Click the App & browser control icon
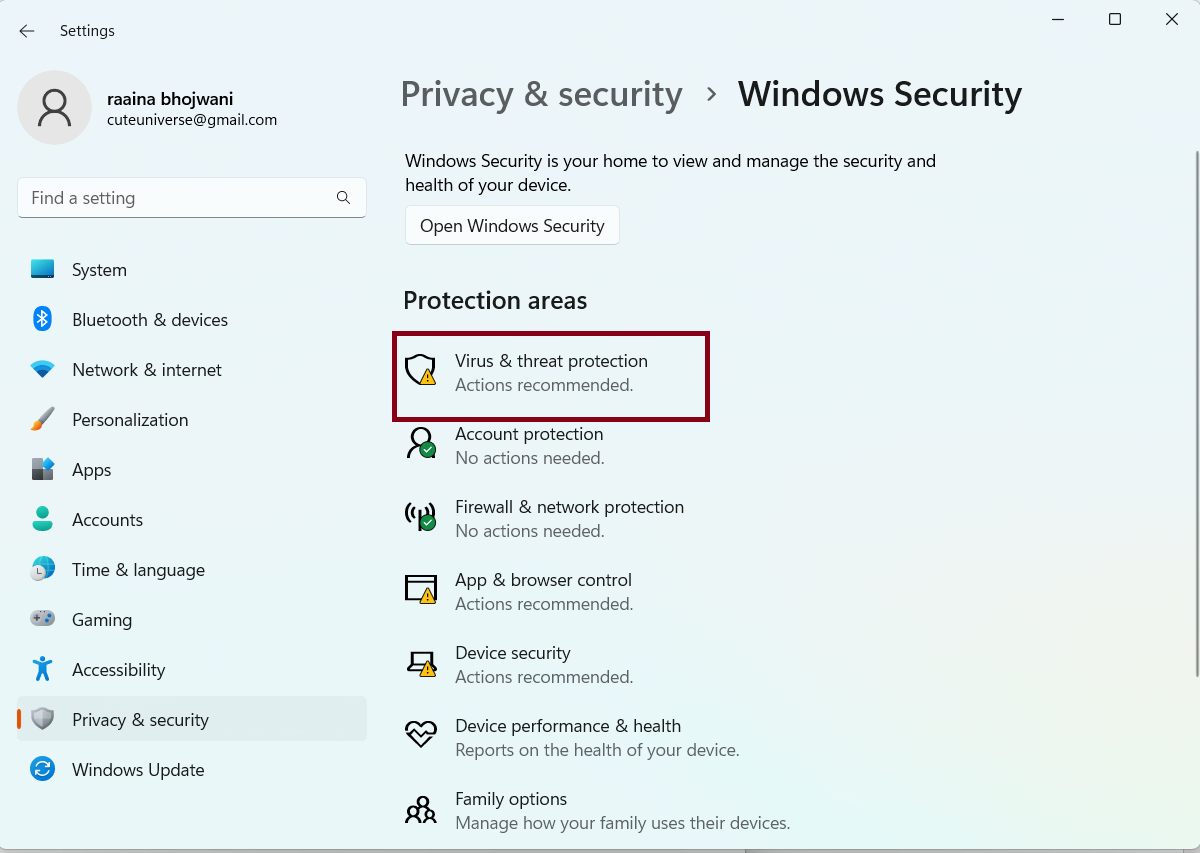 coord(420,589)
